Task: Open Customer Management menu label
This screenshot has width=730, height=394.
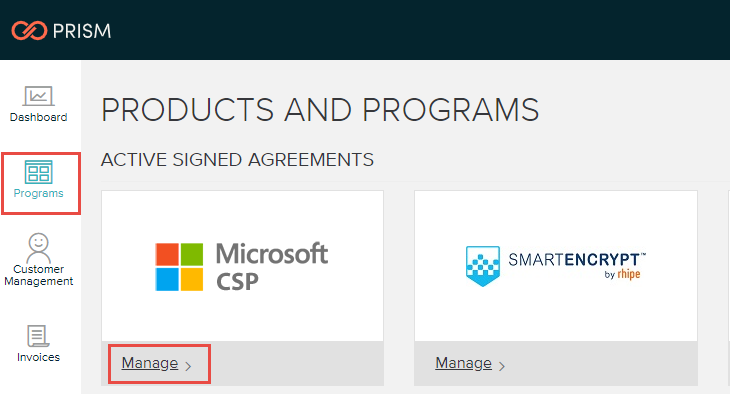Action: tap(39, 275)
